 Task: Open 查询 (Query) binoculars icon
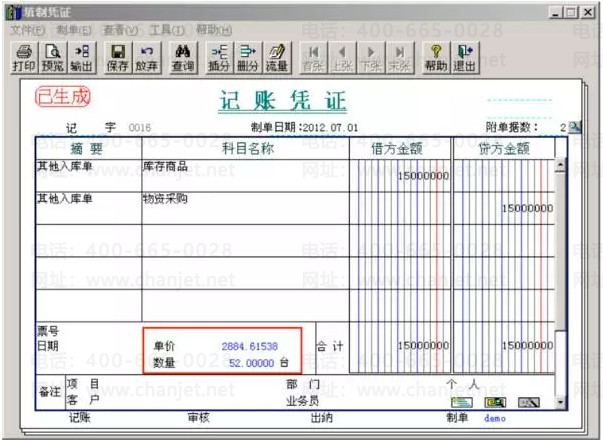[x=183, y=58]
